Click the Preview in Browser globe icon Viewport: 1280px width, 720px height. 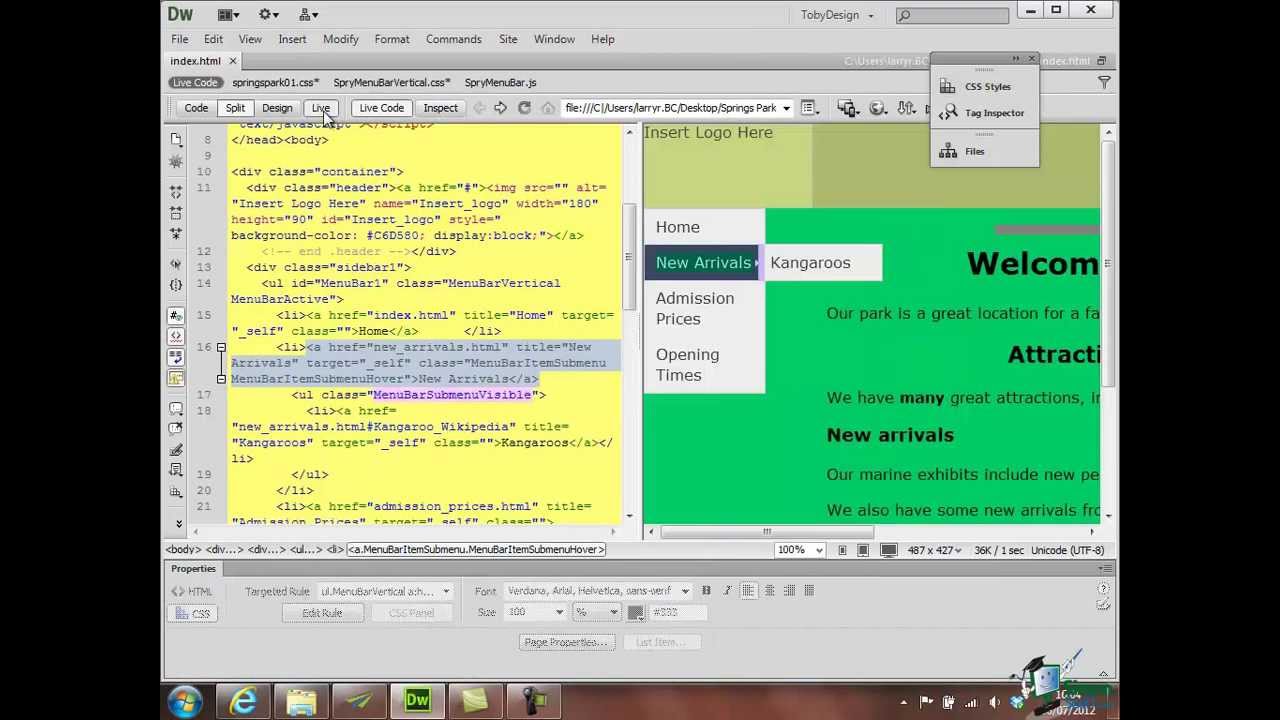pyautogui.click(x=879, y=108)
